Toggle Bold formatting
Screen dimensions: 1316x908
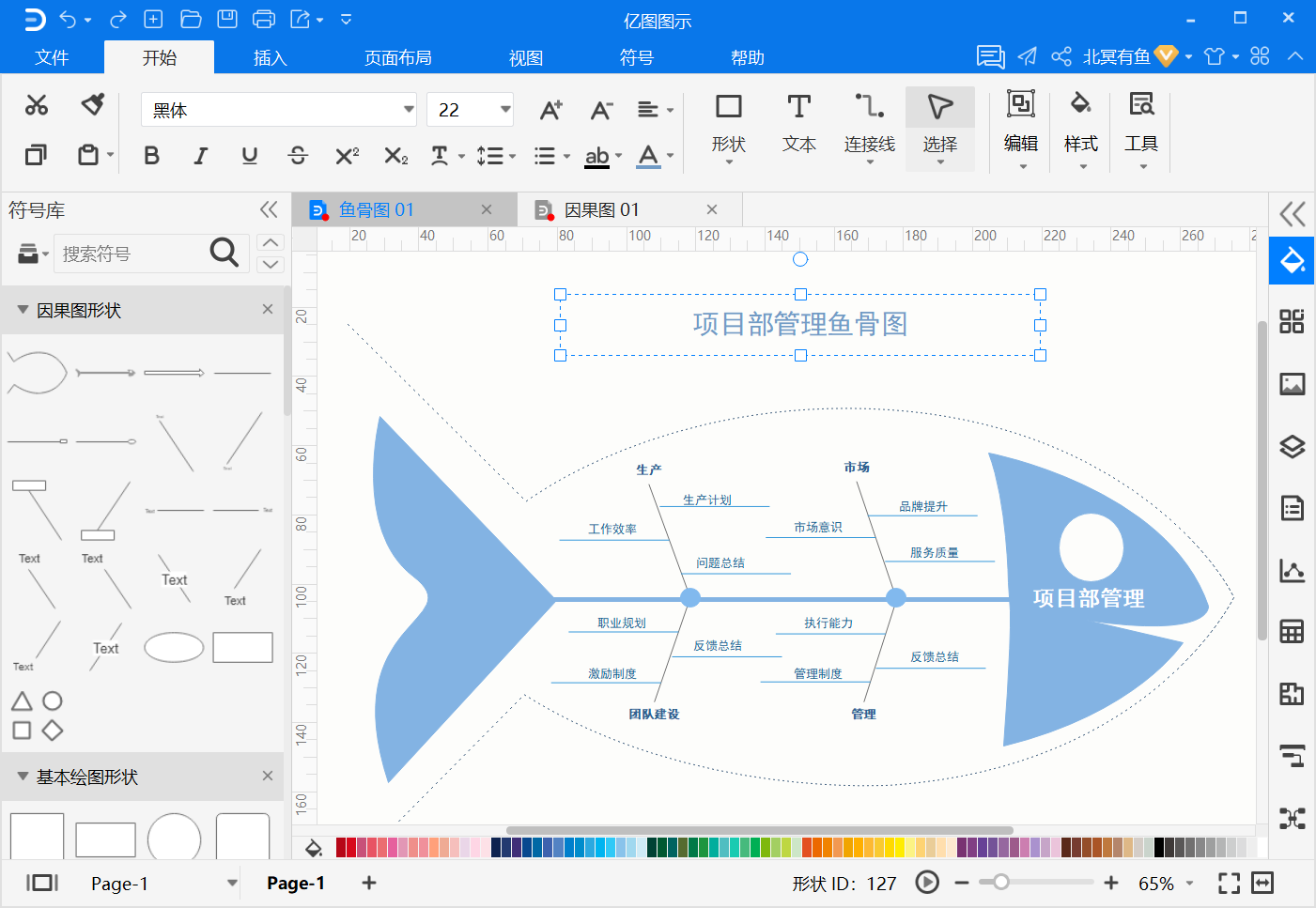151,156
